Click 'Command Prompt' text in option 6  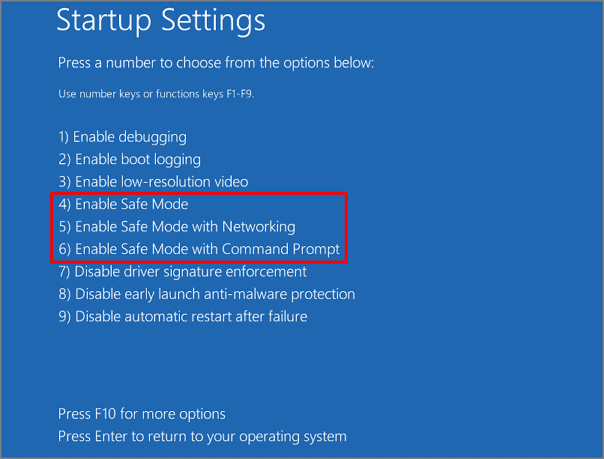tap(282, 249)
